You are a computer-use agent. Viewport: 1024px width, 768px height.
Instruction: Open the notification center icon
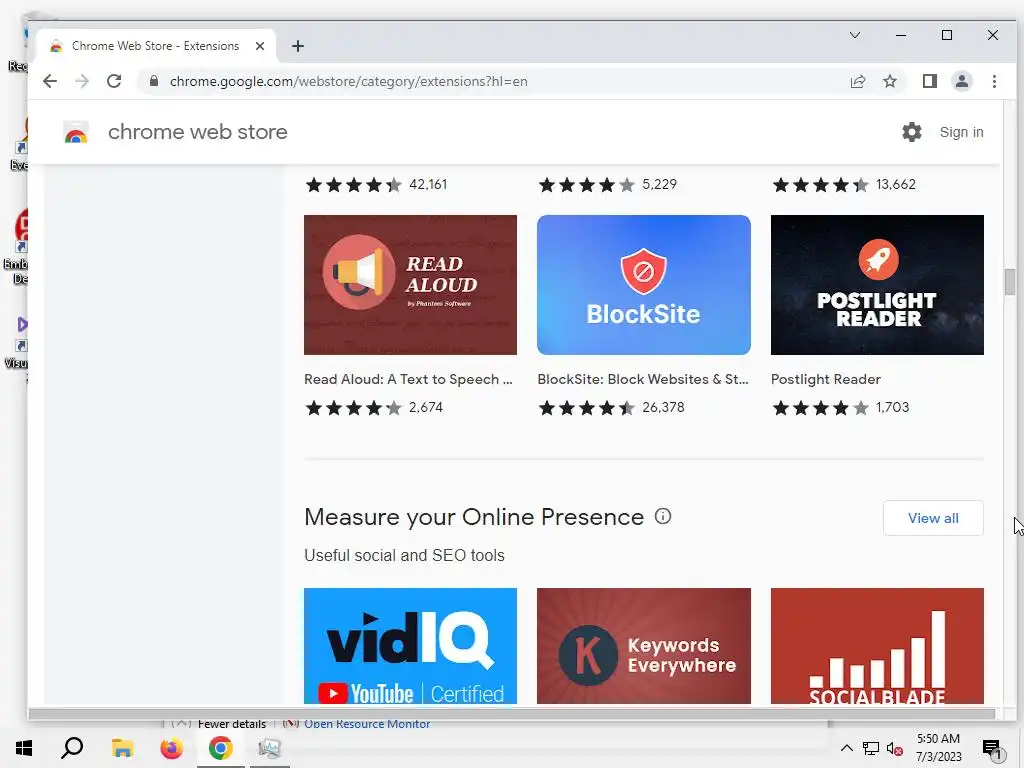click(992, 749)
